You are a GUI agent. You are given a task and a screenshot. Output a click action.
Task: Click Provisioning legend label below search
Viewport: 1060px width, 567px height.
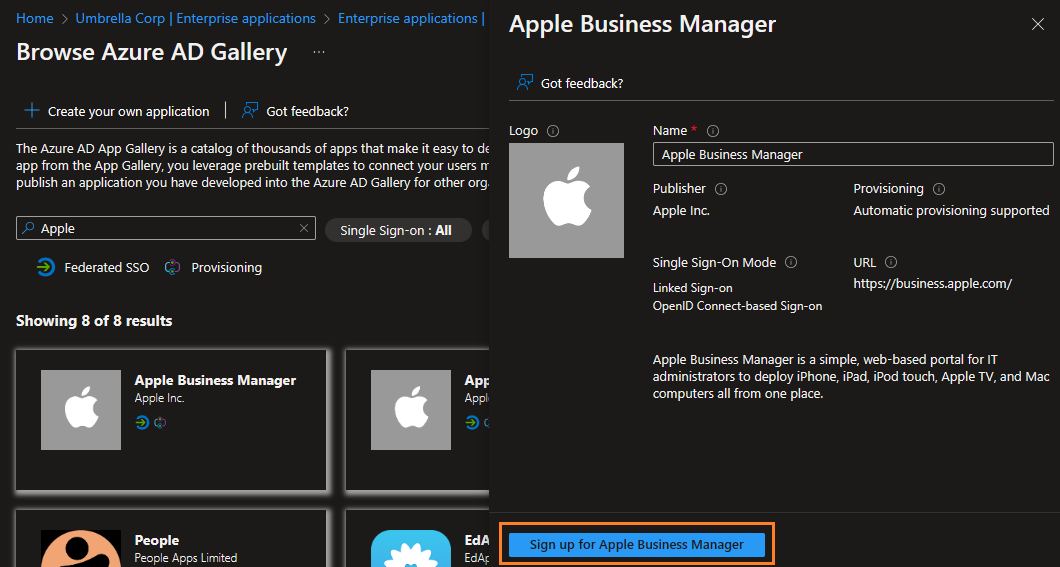point(226,268)
